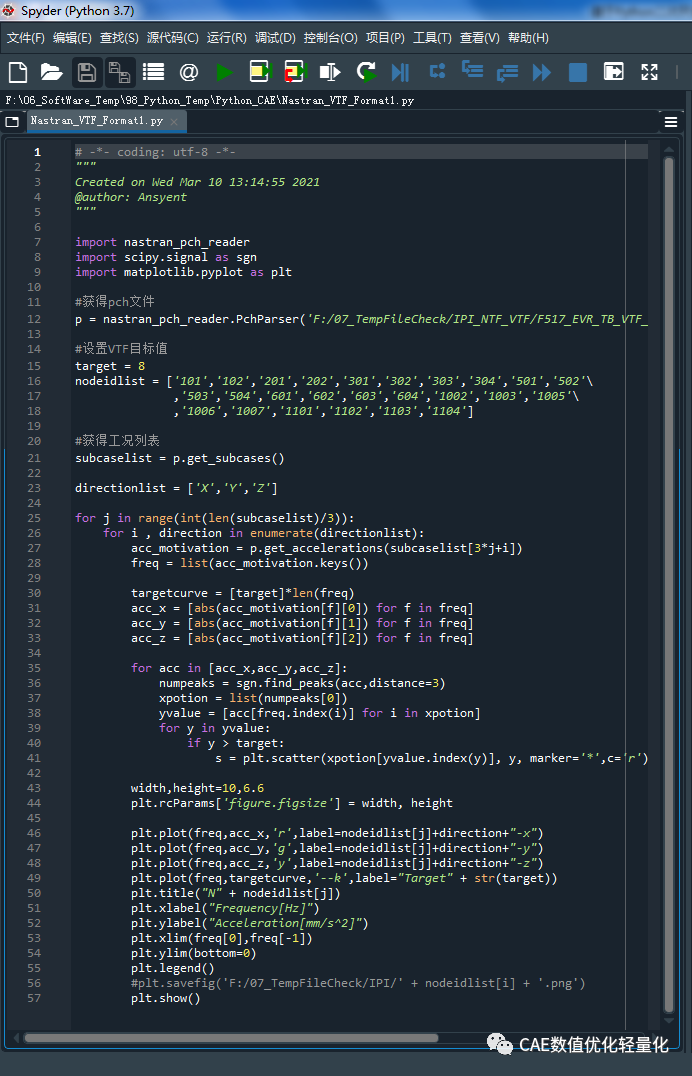This screenshot has width=692, height=1076.
Task: Open the 调试(D) menu
Action: [275, 38]
